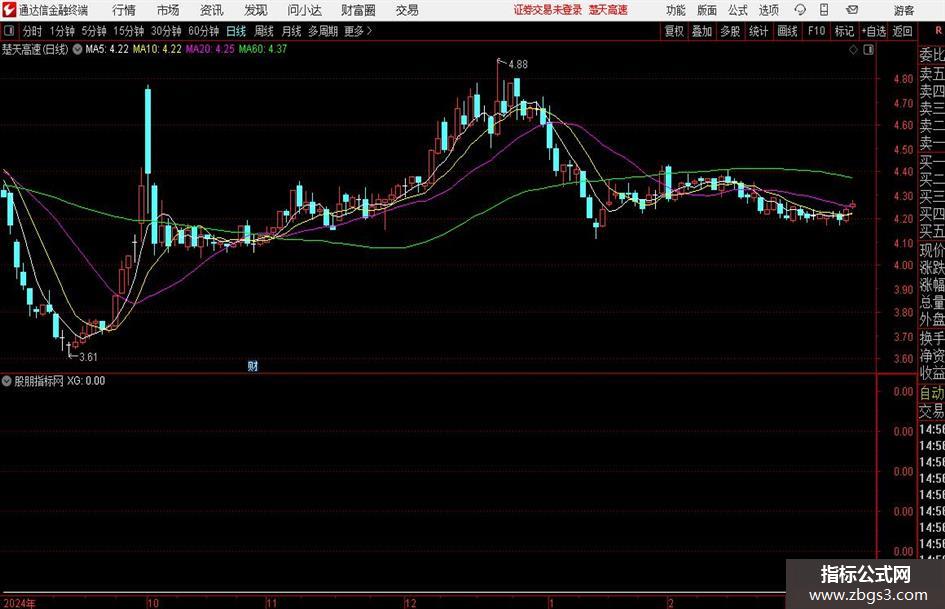Select the 日线 daily chart tab
This screenshot has height=609, width=945.
pos(236,31)
